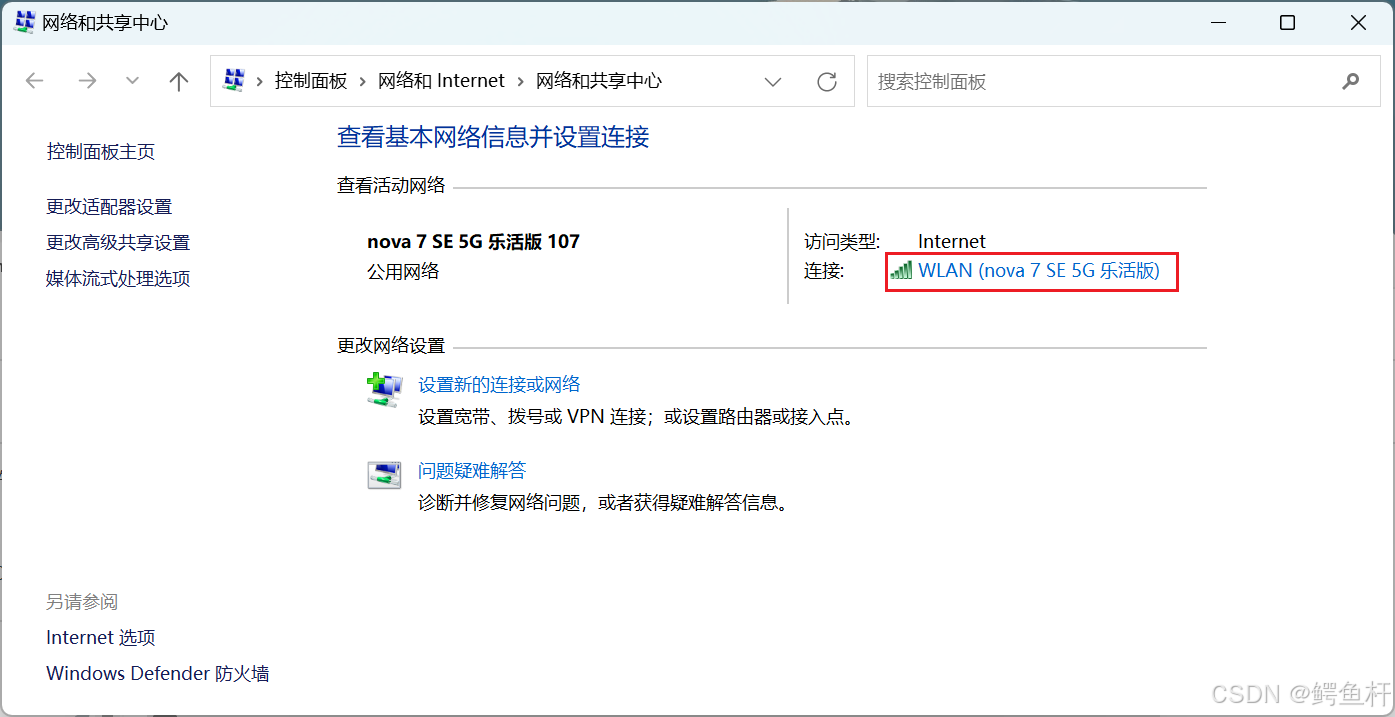Viewport: 1395px width, 717px height.
Task: Open 媒体流式处理选项
Action: [118, 279]
